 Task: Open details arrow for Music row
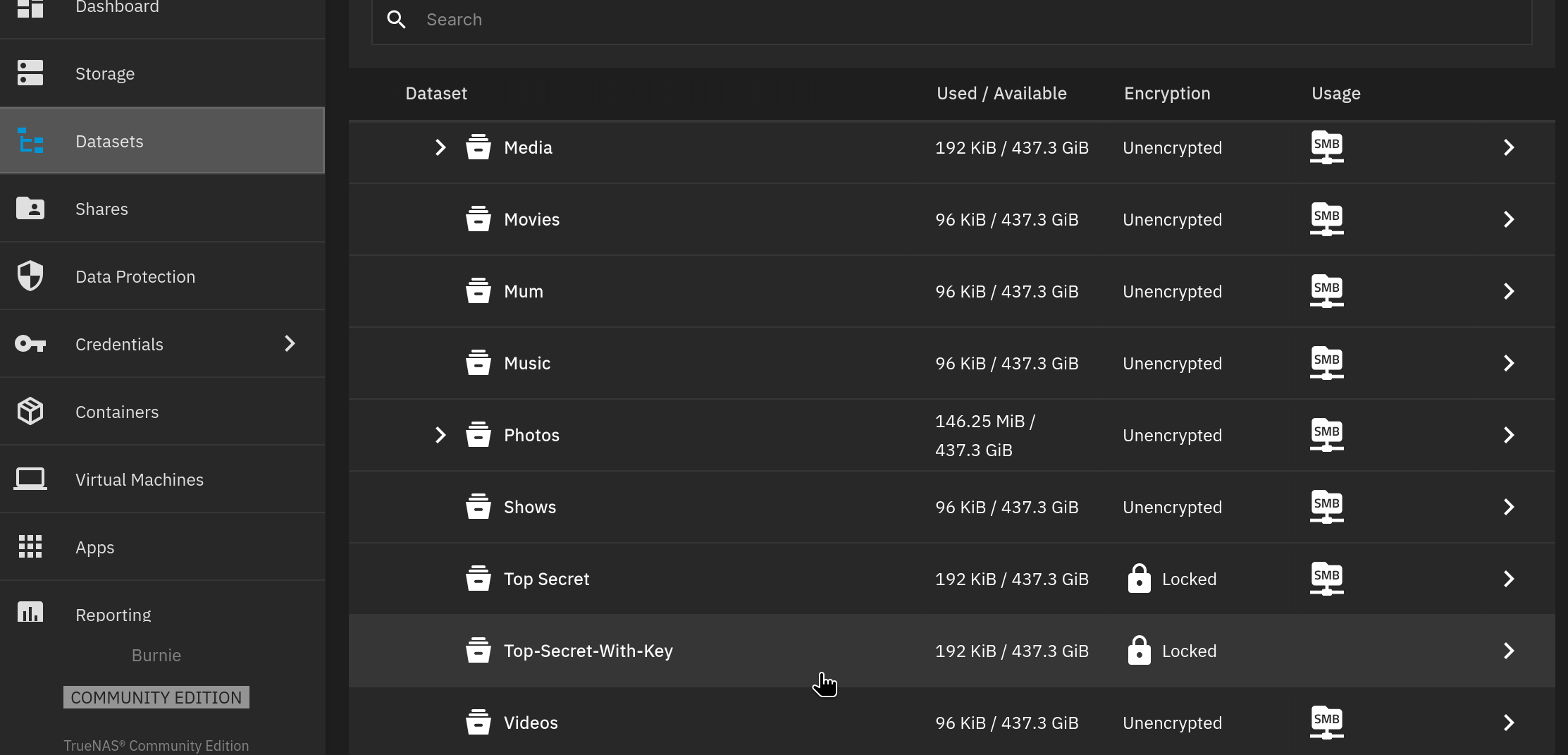coord(1509,363)
